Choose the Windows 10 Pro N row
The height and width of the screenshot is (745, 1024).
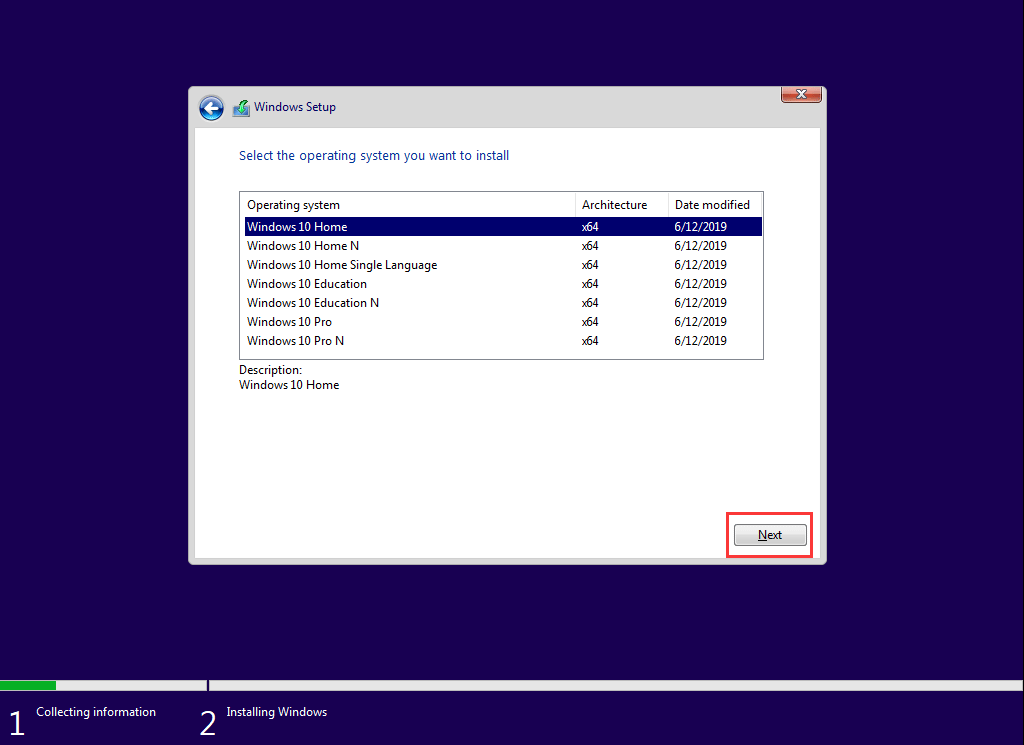coord(296,341)
